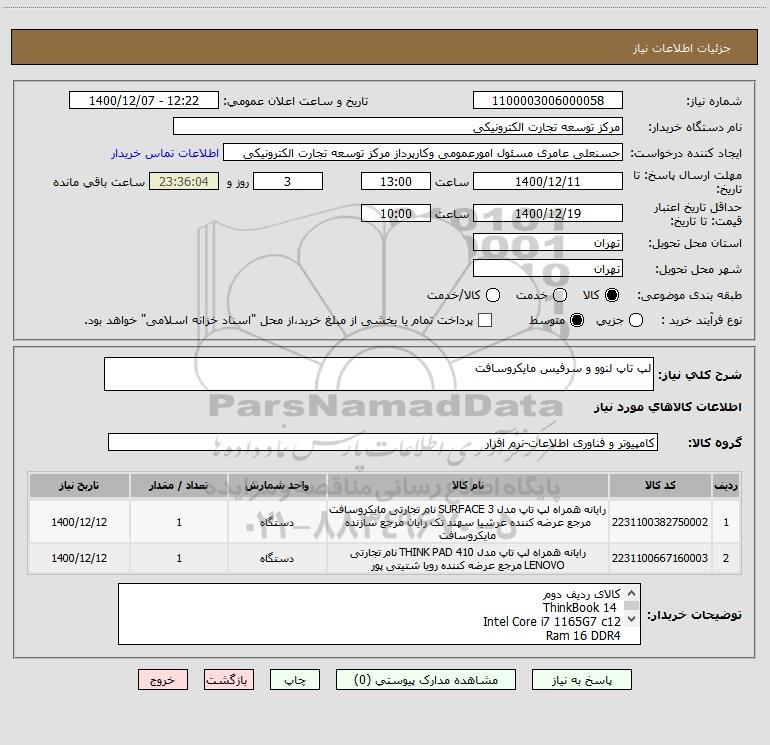Click the شماره نیاز field 1100003006000058
The image size is (770, 745).
pyautogui.click(x=548, y=100)
